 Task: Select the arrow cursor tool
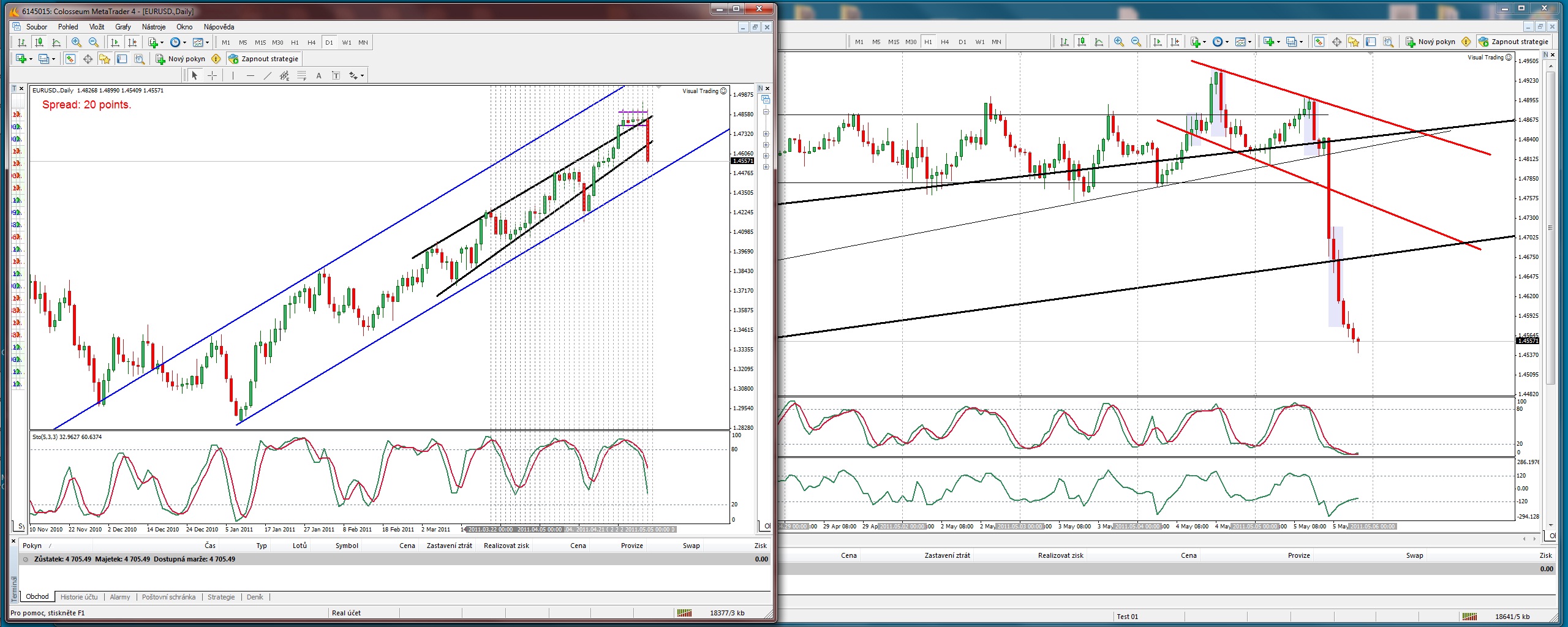click(x=195, y=75)
